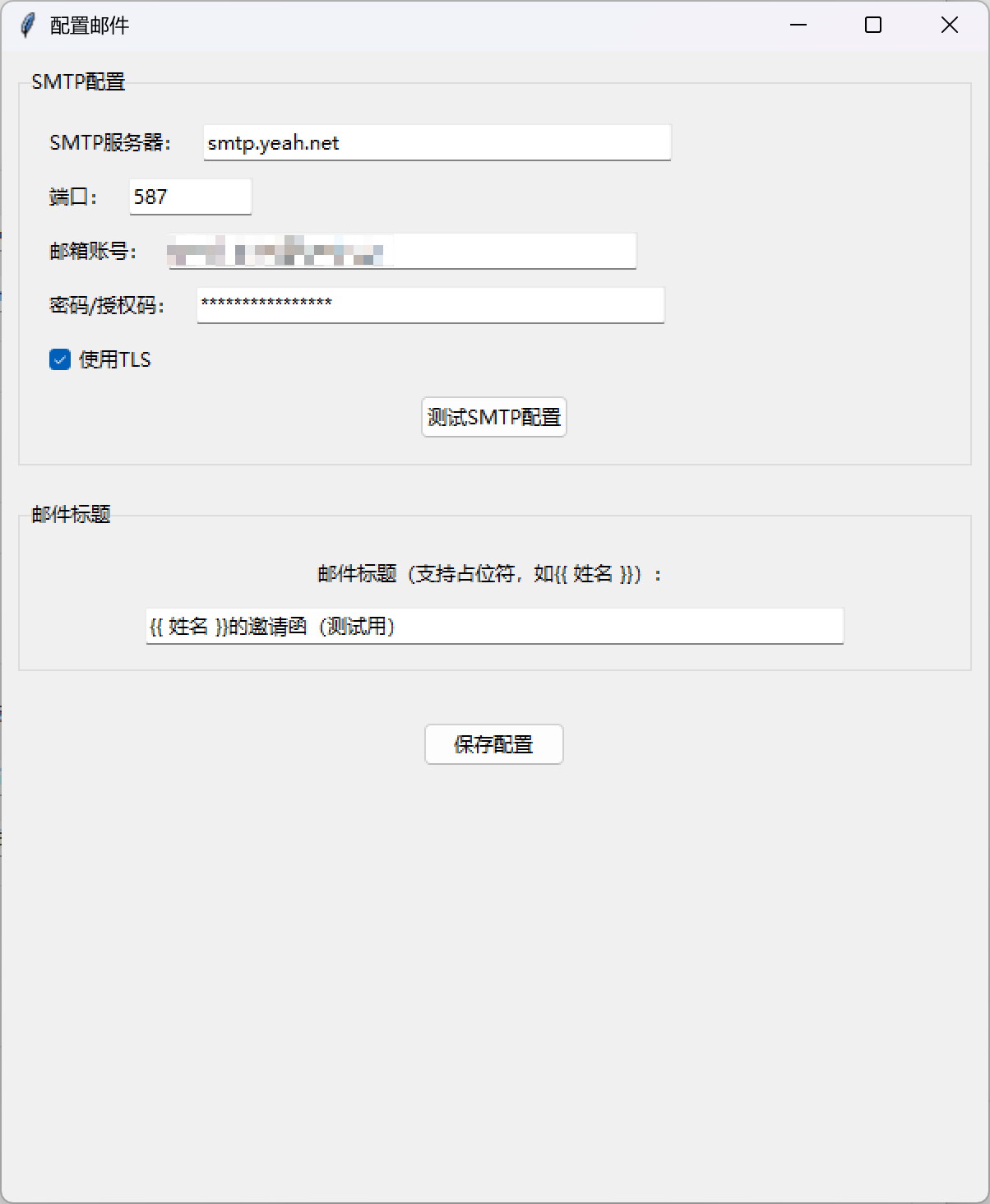Click the 测试SMTP配置 button
990x1204 pixels.
click(494, 417)
